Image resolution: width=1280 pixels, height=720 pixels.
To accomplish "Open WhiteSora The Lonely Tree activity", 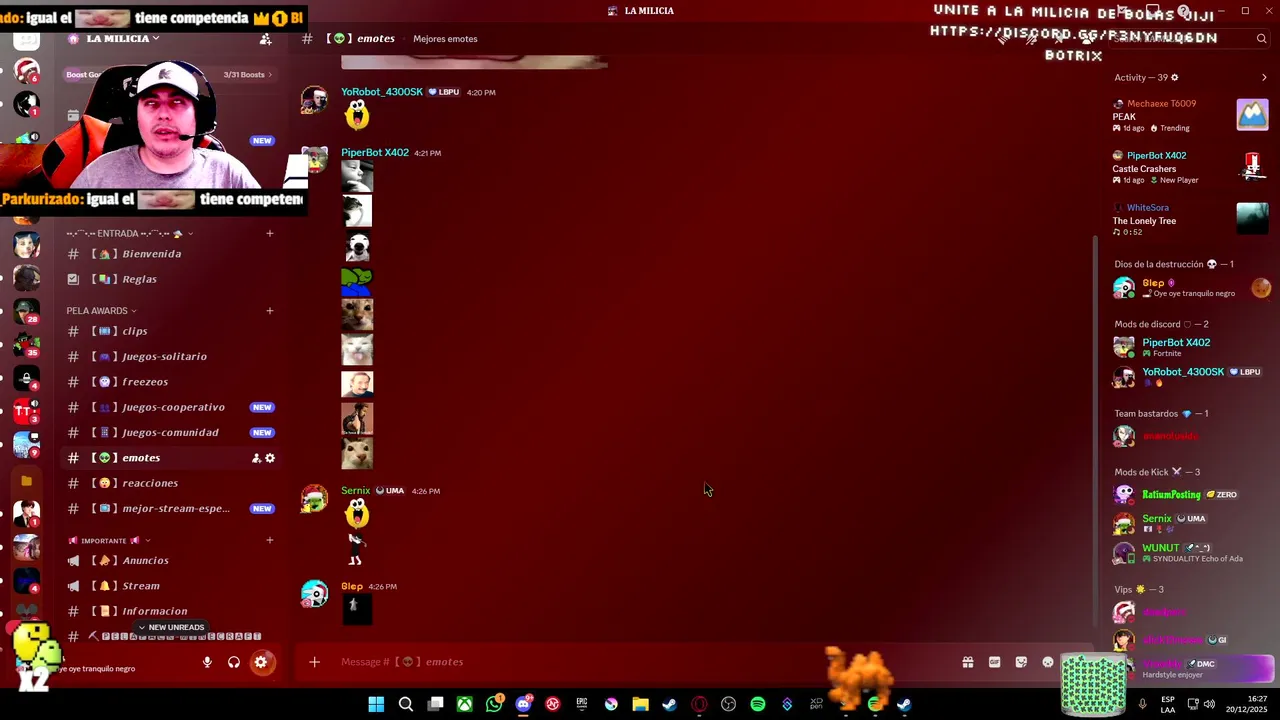I will (x=1190, y=220).
